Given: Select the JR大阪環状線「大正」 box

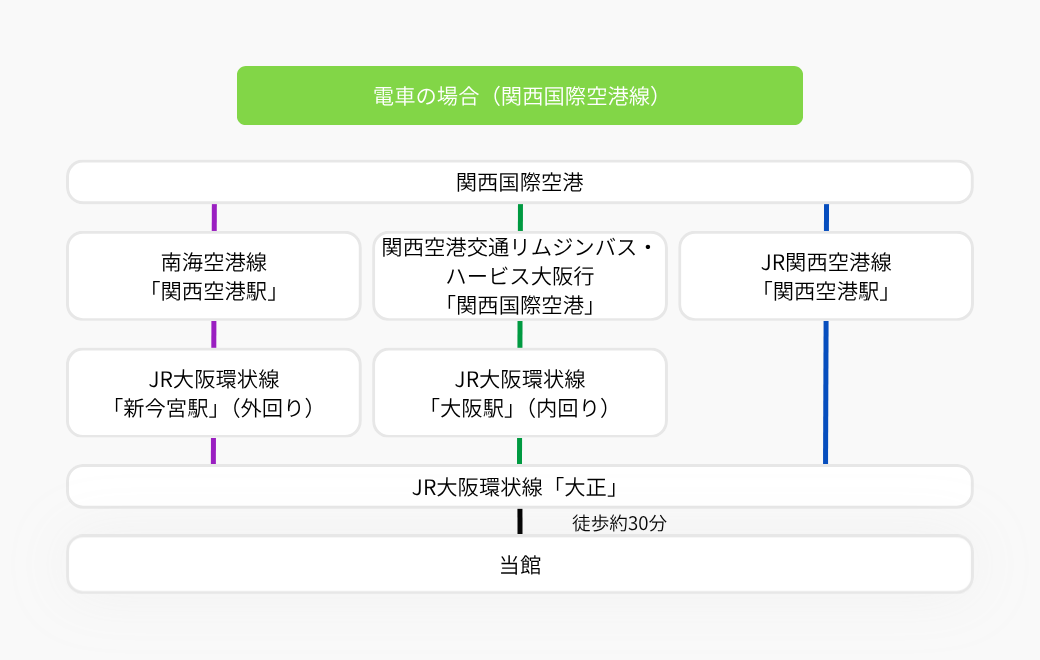Looking at the screenshot, I should [x=519, y=487].
